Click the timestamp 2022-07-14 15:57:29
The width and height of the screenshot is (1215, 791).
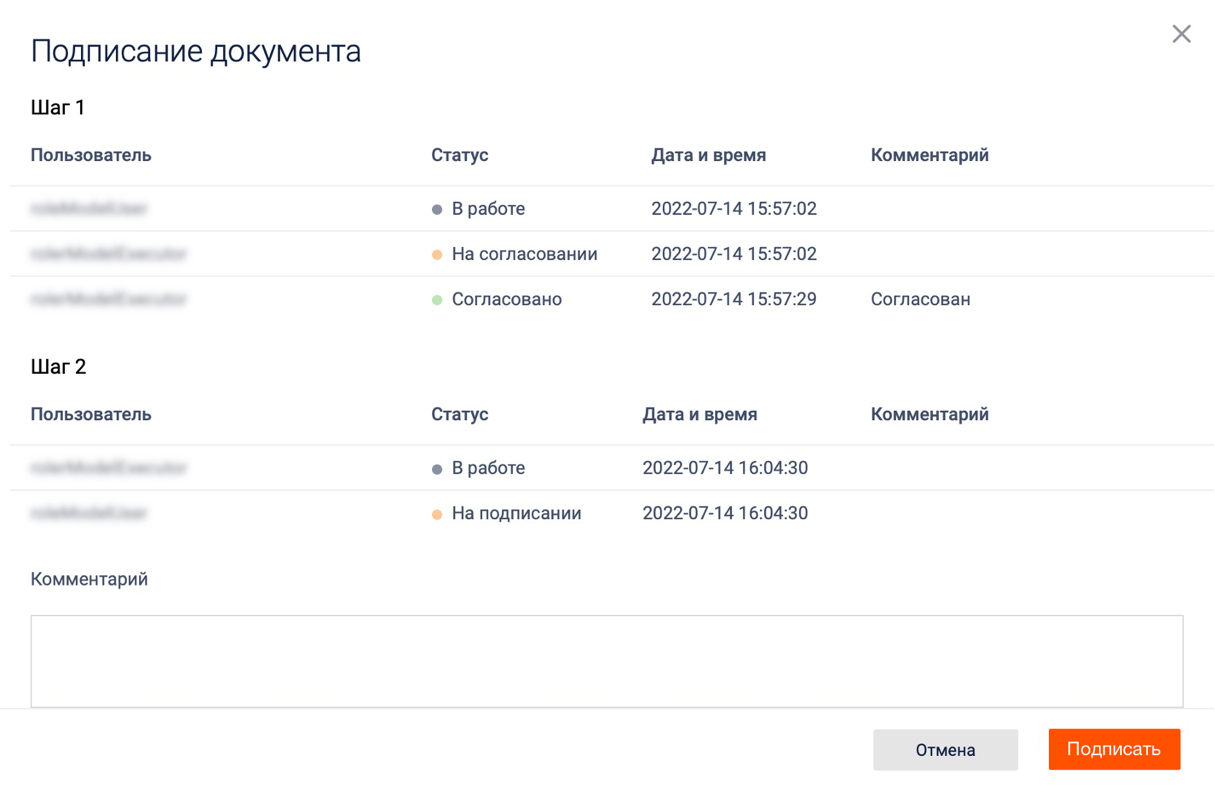tap(733, 299)
